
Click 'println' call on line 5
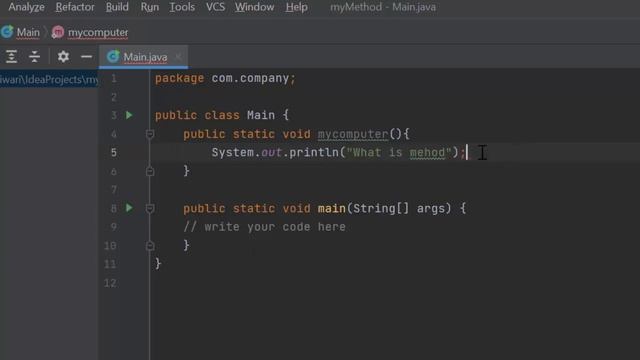coord(314,153)
